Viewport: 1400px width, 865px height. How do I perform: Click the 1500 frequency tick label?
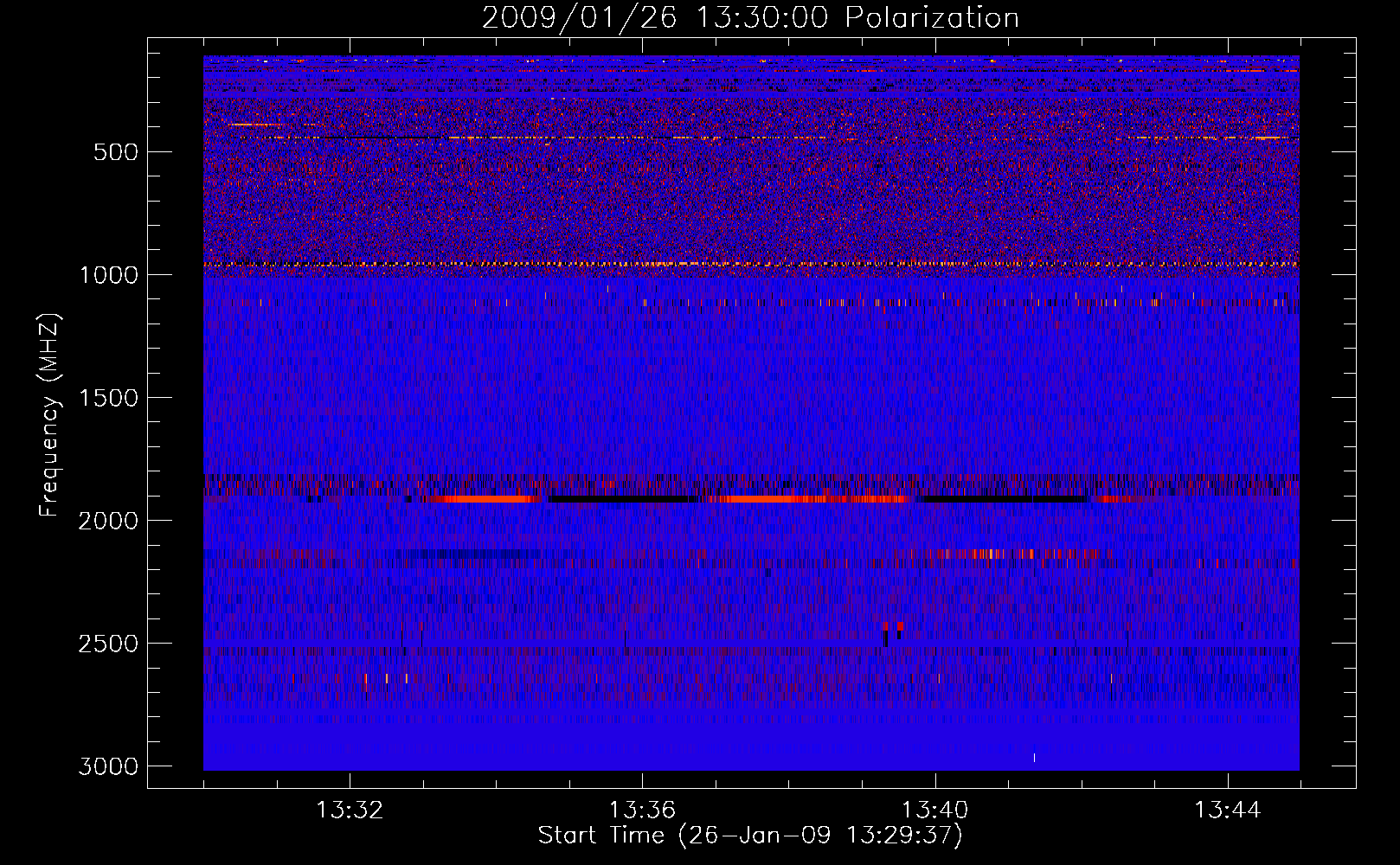pyautogui.click(x=108, y=398)
